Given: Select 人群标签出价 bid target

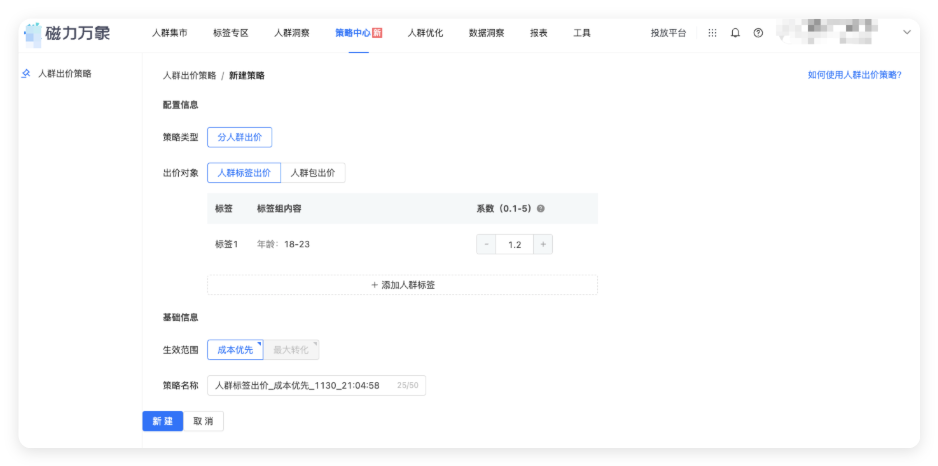Looking at the screenshot, I should click(x=244, y=173).
